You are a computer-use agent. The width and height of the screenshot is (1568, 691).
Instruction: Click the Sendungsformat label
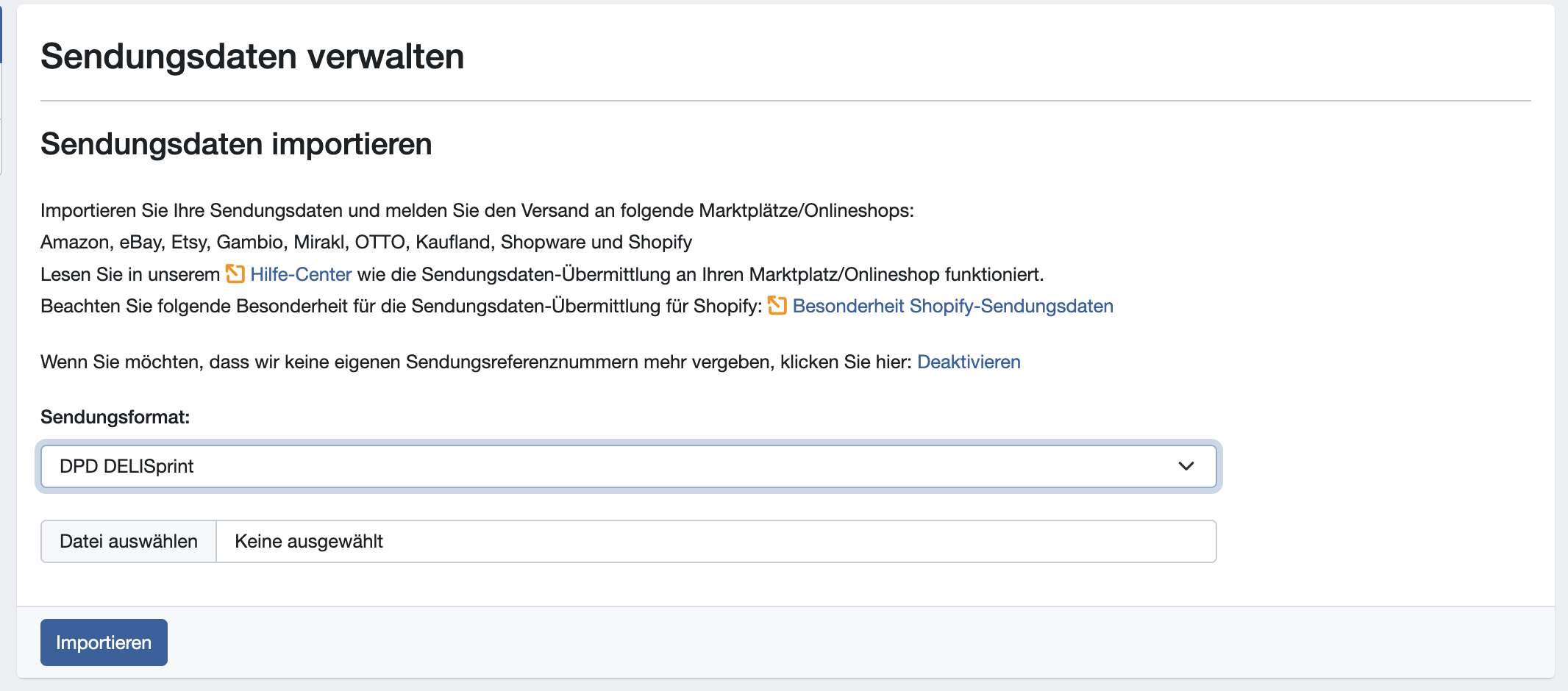click(115, 417)
